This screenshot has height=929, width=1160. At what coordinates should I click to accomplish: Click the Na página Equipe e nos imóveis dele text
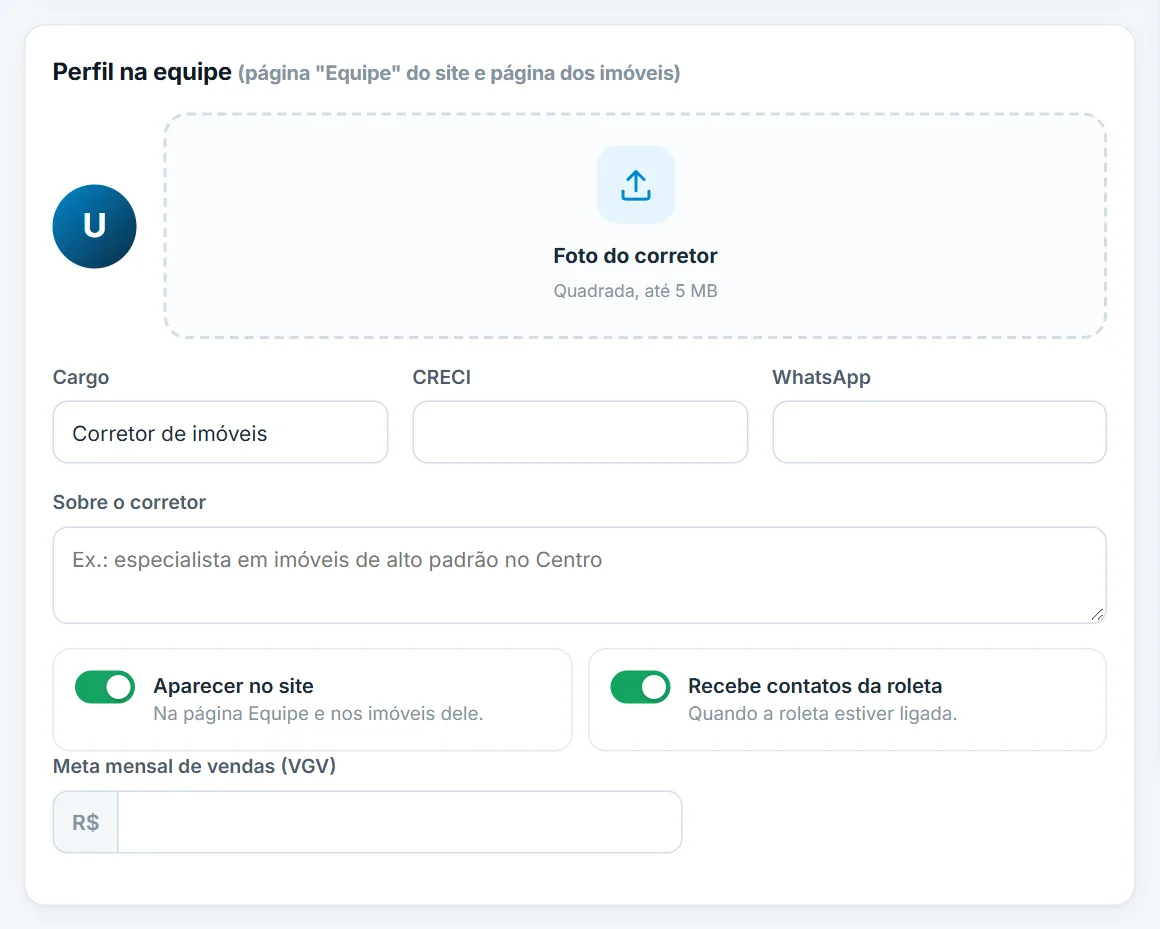click(x=318, y=714)
